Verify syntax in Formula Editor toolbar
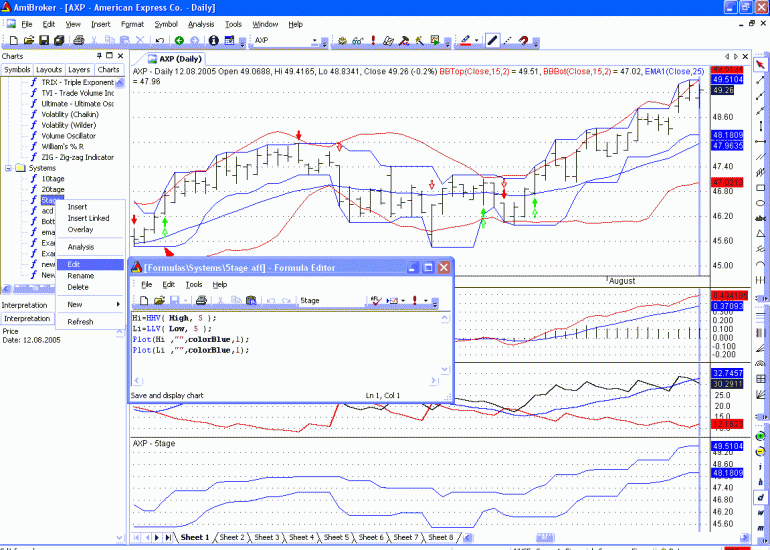This screenshot has width=770, height=550. point(376,300)
